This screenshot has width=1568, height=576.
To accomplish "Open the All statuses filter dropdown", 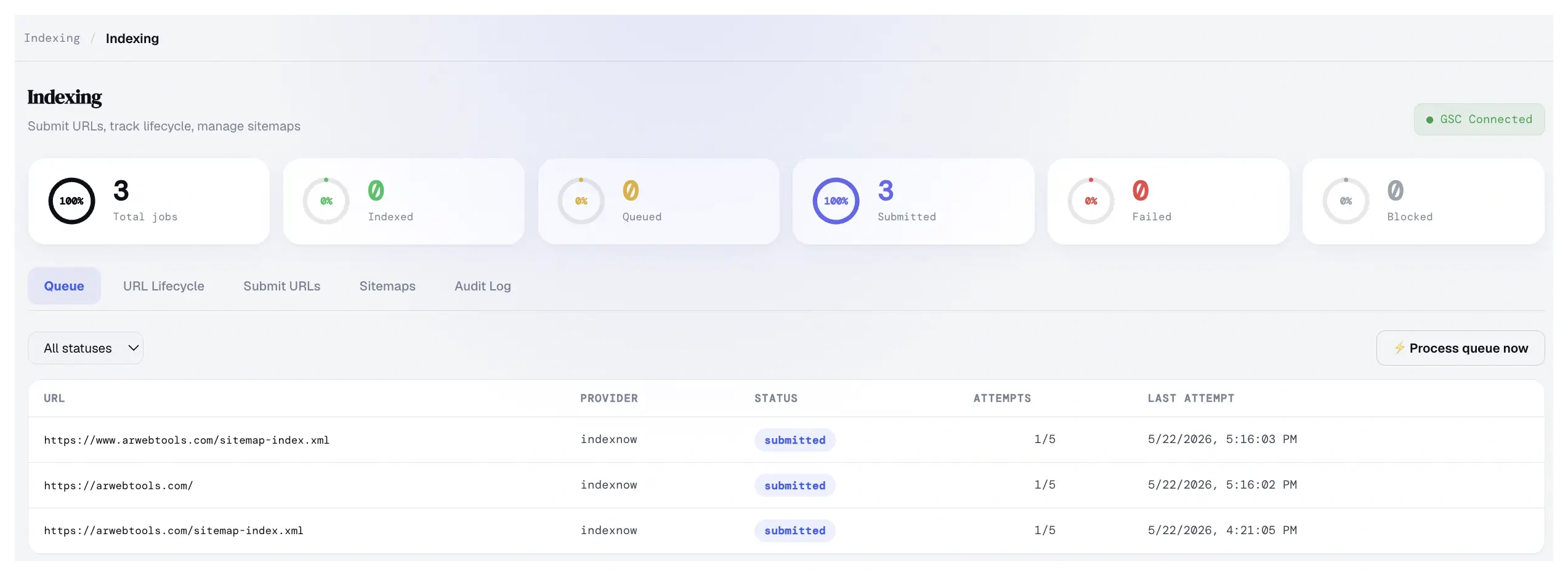I will [x=86, y=348].
